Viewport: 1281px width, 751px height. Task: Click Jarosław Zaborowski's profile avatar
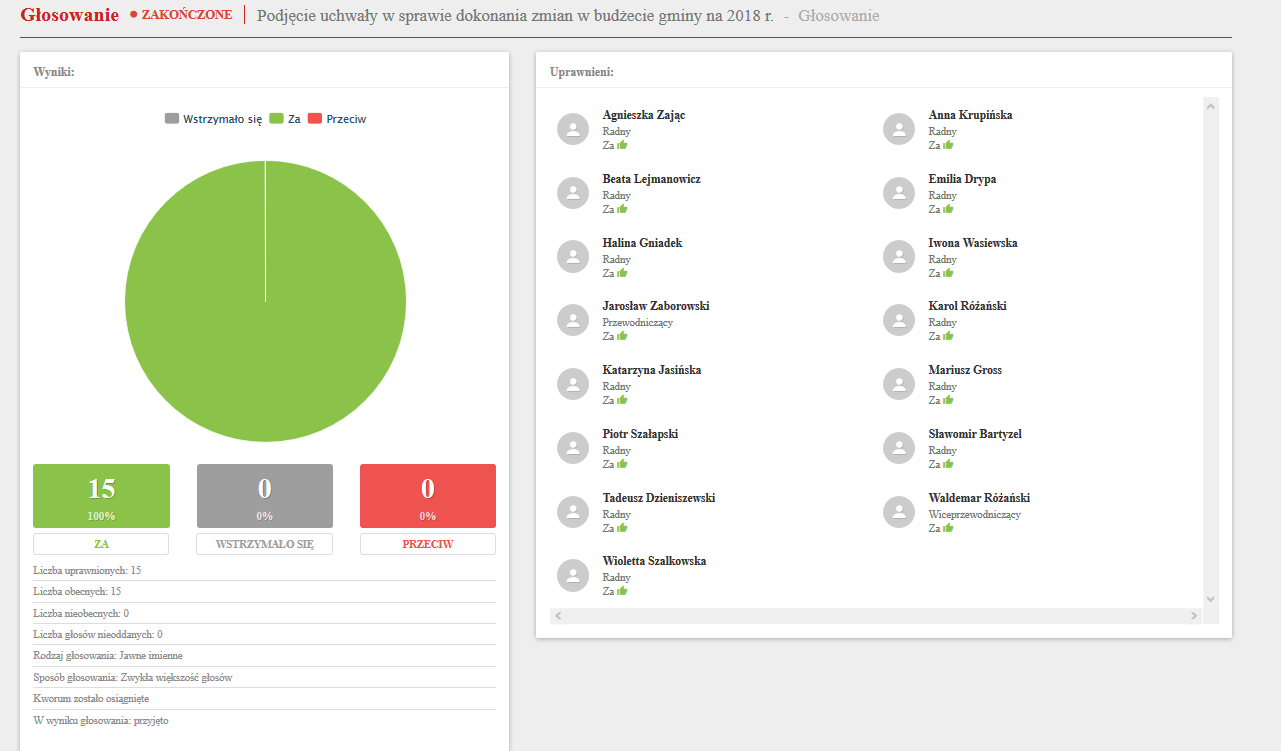click(x=573, y=321)
